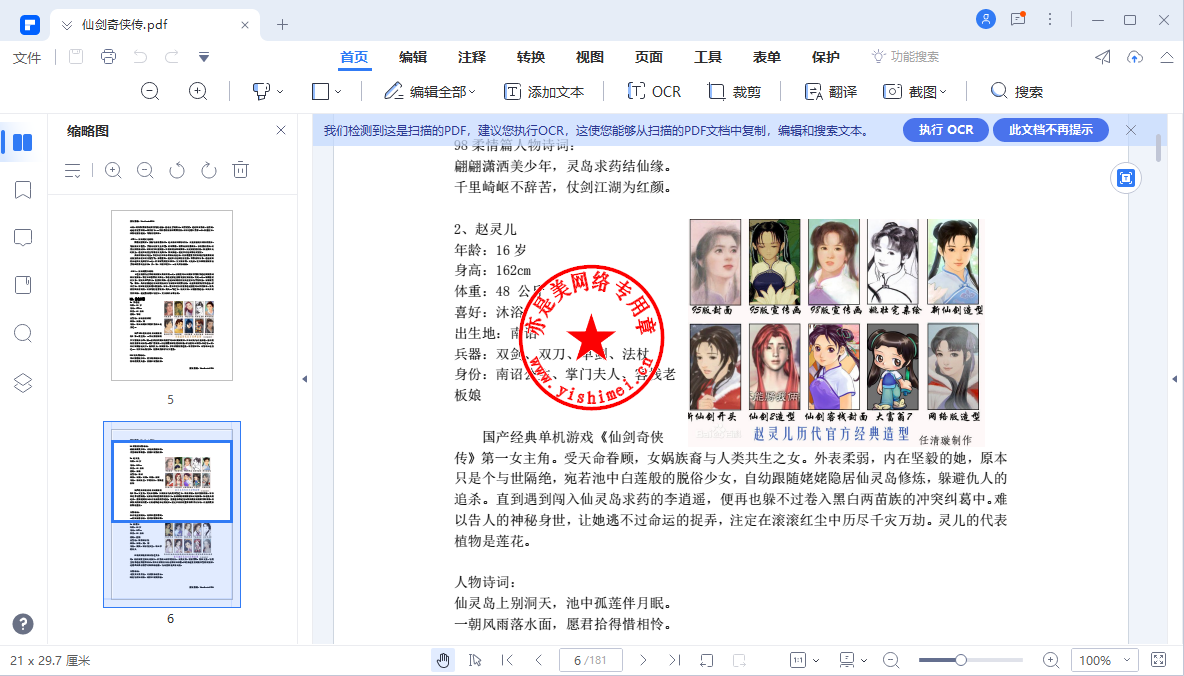1184x676 pixels.
Task: Open attachments panel sidebar icon
Action: coord(23,285)
